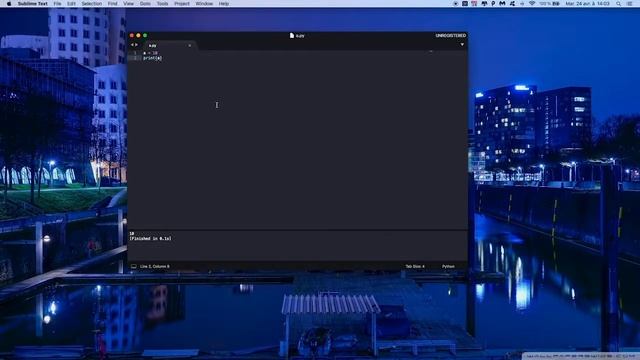Place cursor in the print(a) line
Image resolution: width=640 pixels, height=360 pixels.
click(152, 58)
